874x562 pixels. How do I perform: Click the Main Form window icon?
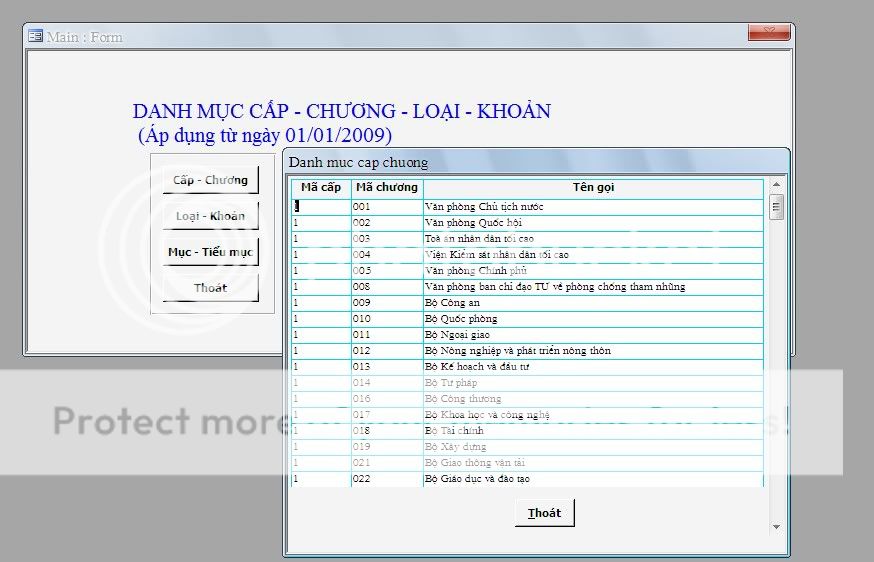click(36, 37)
